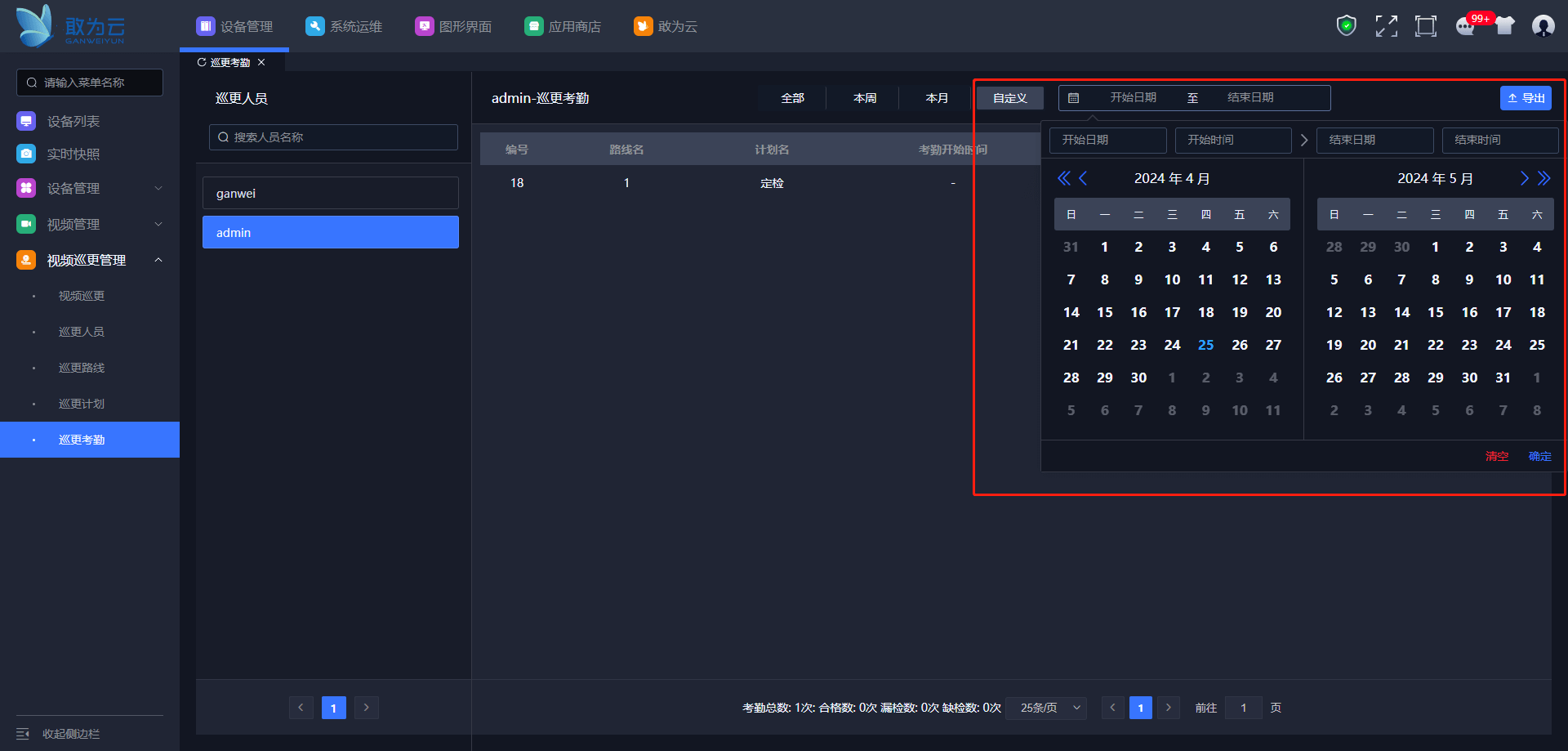Refresh the 巡更考勤 tab using its reload icon

pos(202,62)
